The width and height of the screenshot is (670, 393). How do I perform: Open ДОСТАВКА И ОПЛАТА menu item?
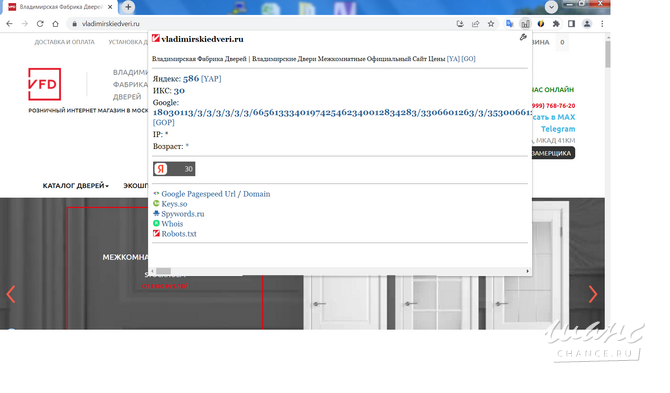pos(65,42)
